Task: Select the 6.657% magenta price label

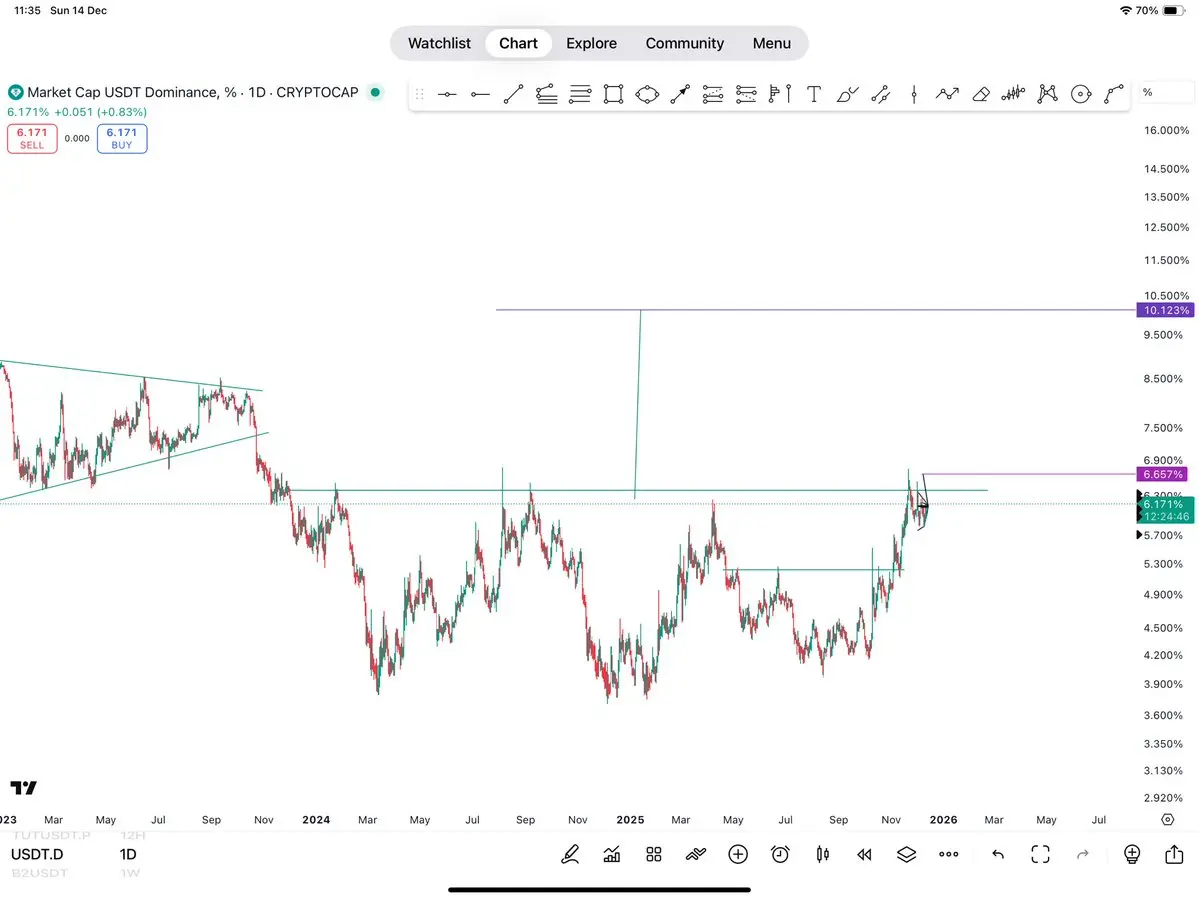Action: 1163,475
